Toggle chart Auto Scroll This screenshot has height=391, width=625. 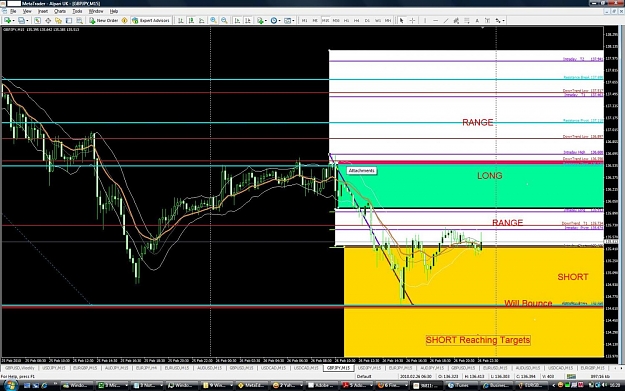[x=237, y=20]
